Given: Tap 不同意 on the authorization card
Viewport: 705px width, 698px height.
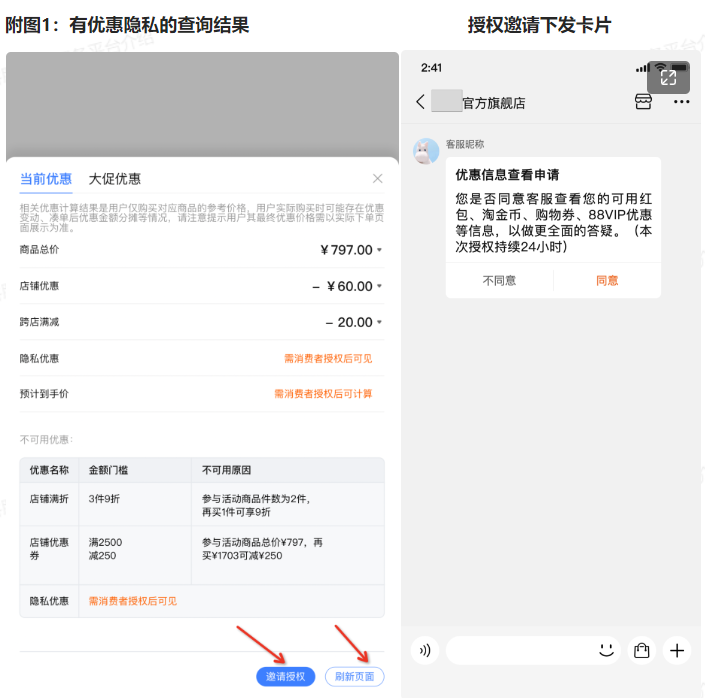Looking at the screenshot, I should tap(499, 281).
